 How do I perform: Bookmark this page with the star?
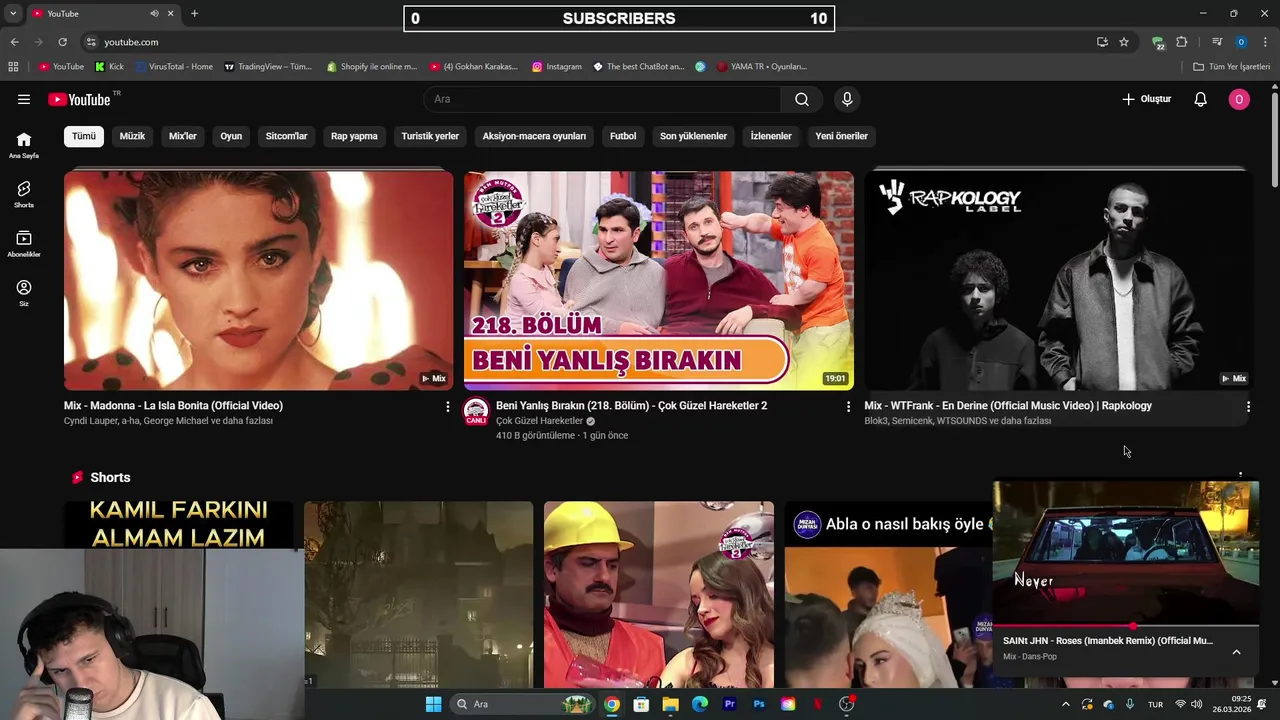pyautogui.click(x=1124, y=42)
